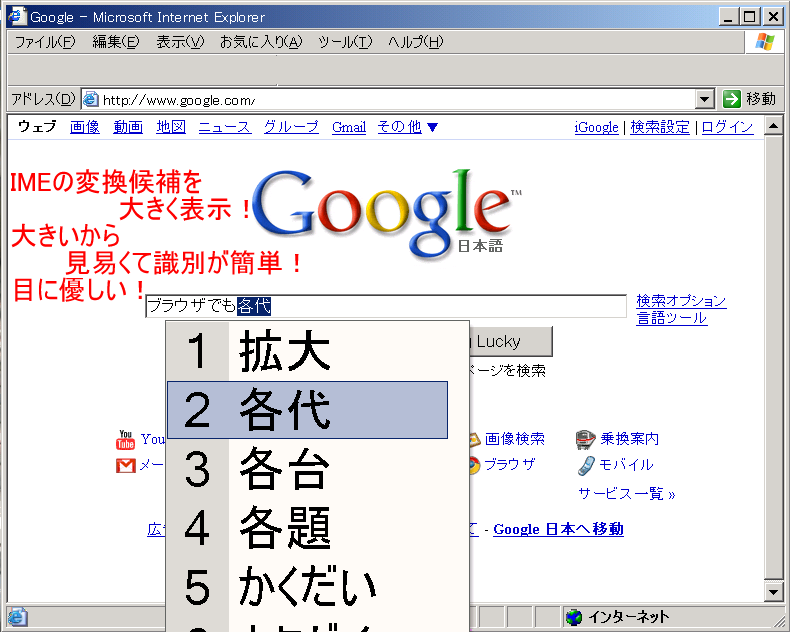Click the Chrome ブラウザ link

(509, 464)
